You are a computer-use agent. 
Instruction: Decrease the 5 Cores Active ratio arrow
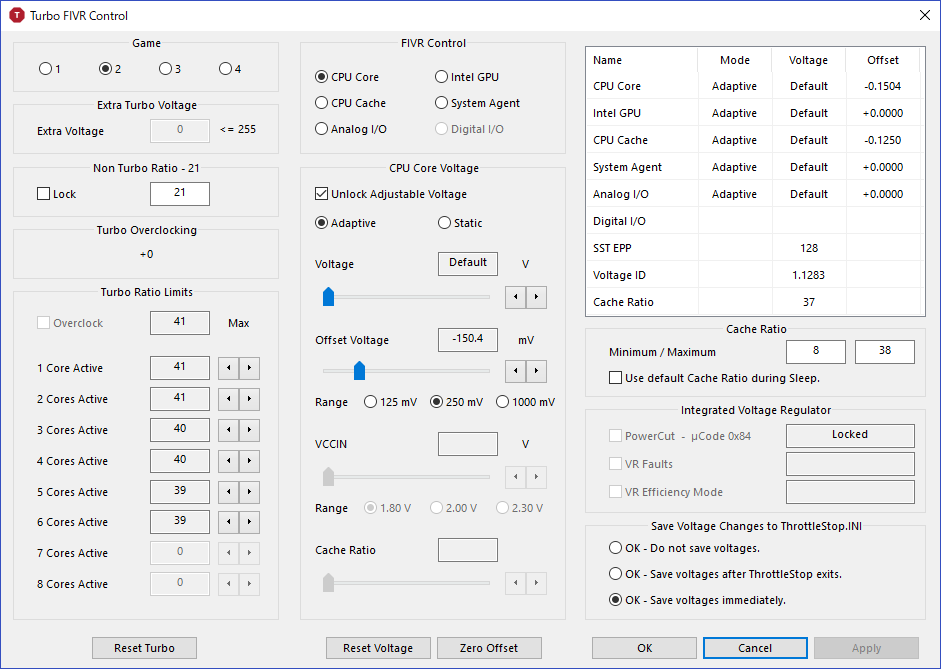tap(229, 492)
